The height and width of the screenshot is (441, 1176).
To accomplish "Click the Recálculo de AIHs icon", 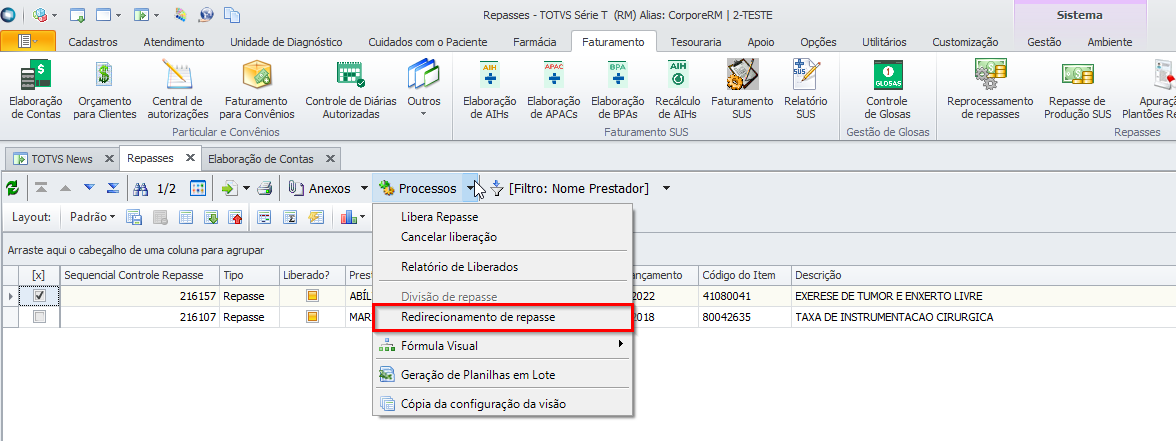I will pos(677,88).
